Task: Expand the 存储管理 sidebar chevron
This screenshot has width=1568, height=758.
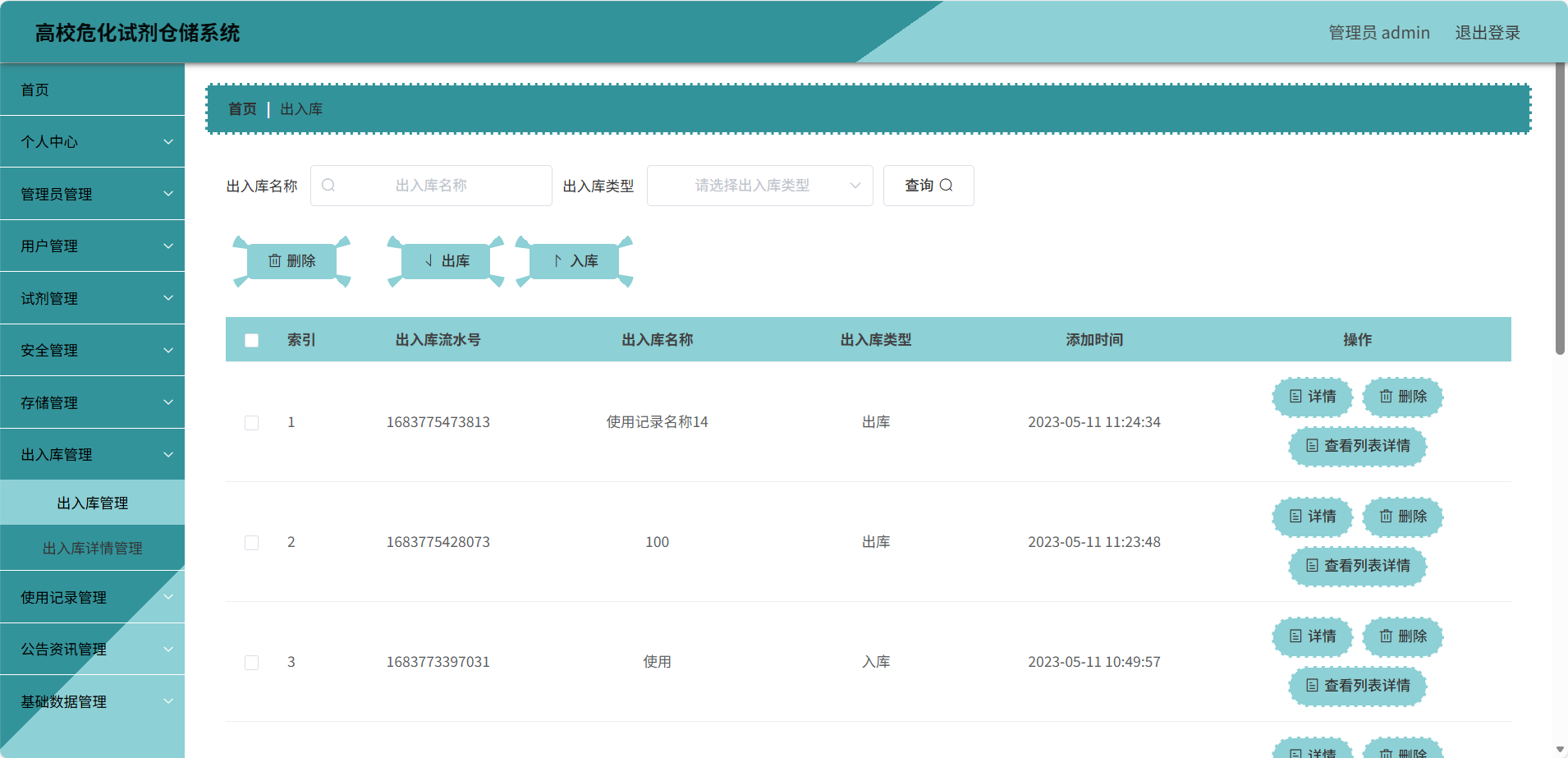Action: coord(168,402)
